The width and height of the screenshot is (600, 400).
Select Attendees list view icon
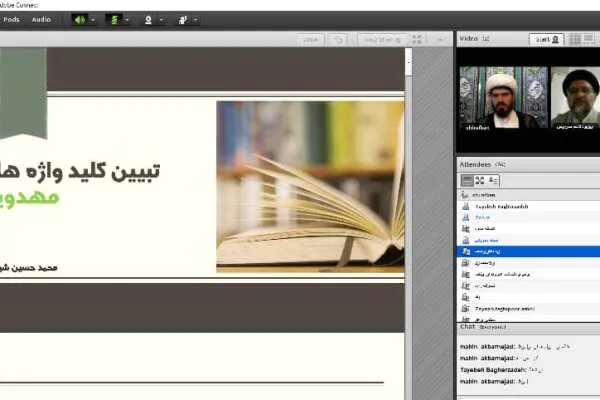pyautogui.click(x=467, y=180)
